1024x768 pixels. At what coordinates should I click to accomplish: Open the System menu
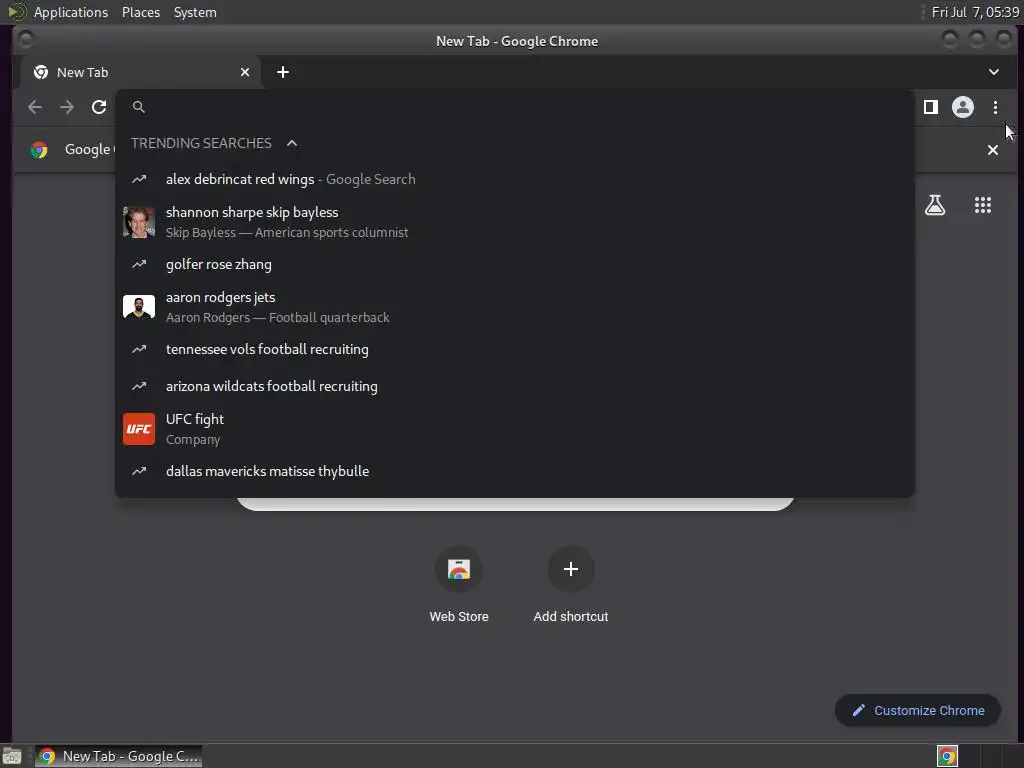(x=195, y=12)
